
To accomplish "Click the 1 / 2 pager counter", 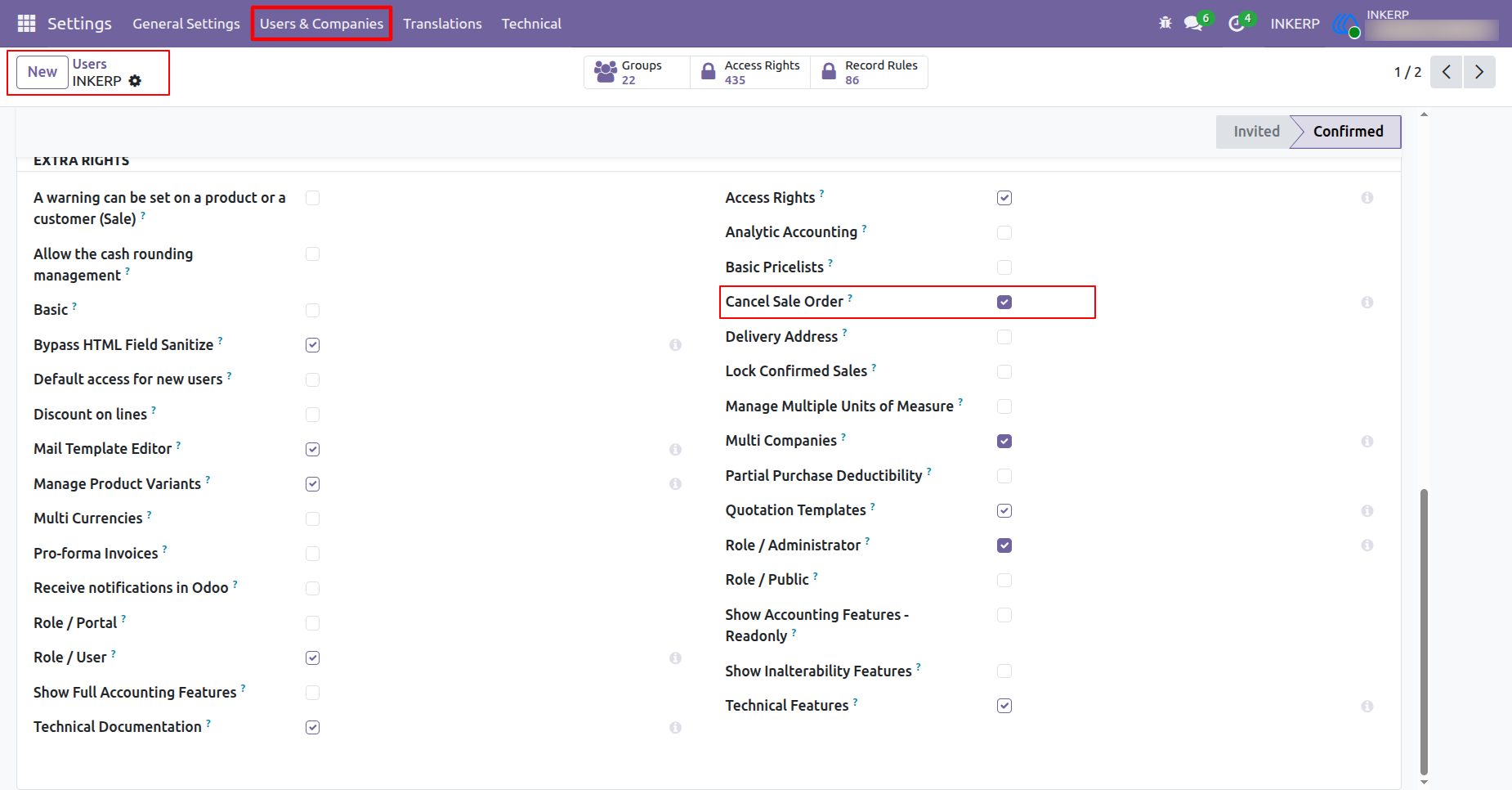I will click(x=1407, y=72).
